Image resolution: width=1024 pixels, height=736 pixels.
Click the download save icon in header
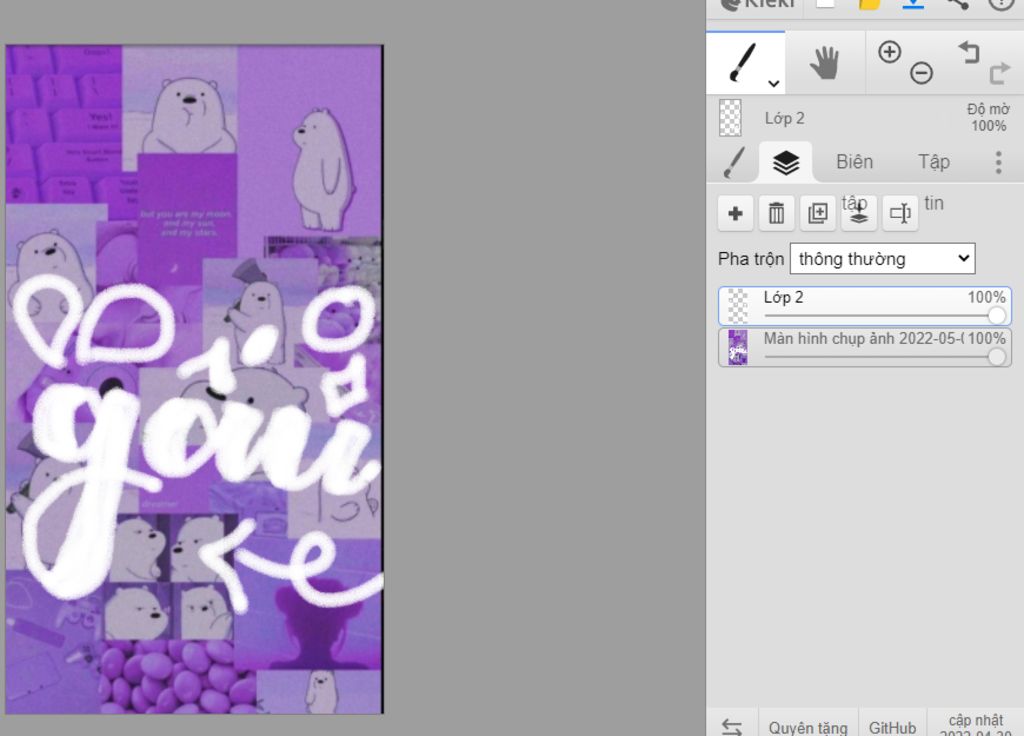coord(913,5)
